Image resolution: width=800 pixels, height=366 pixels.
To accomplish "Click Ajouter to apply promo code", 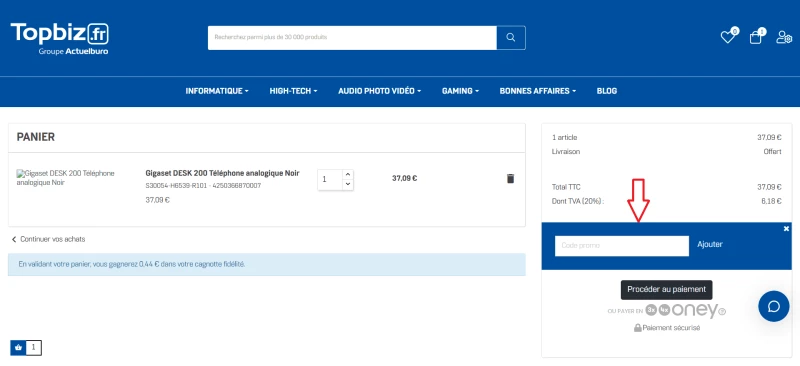I will point(710,245).
